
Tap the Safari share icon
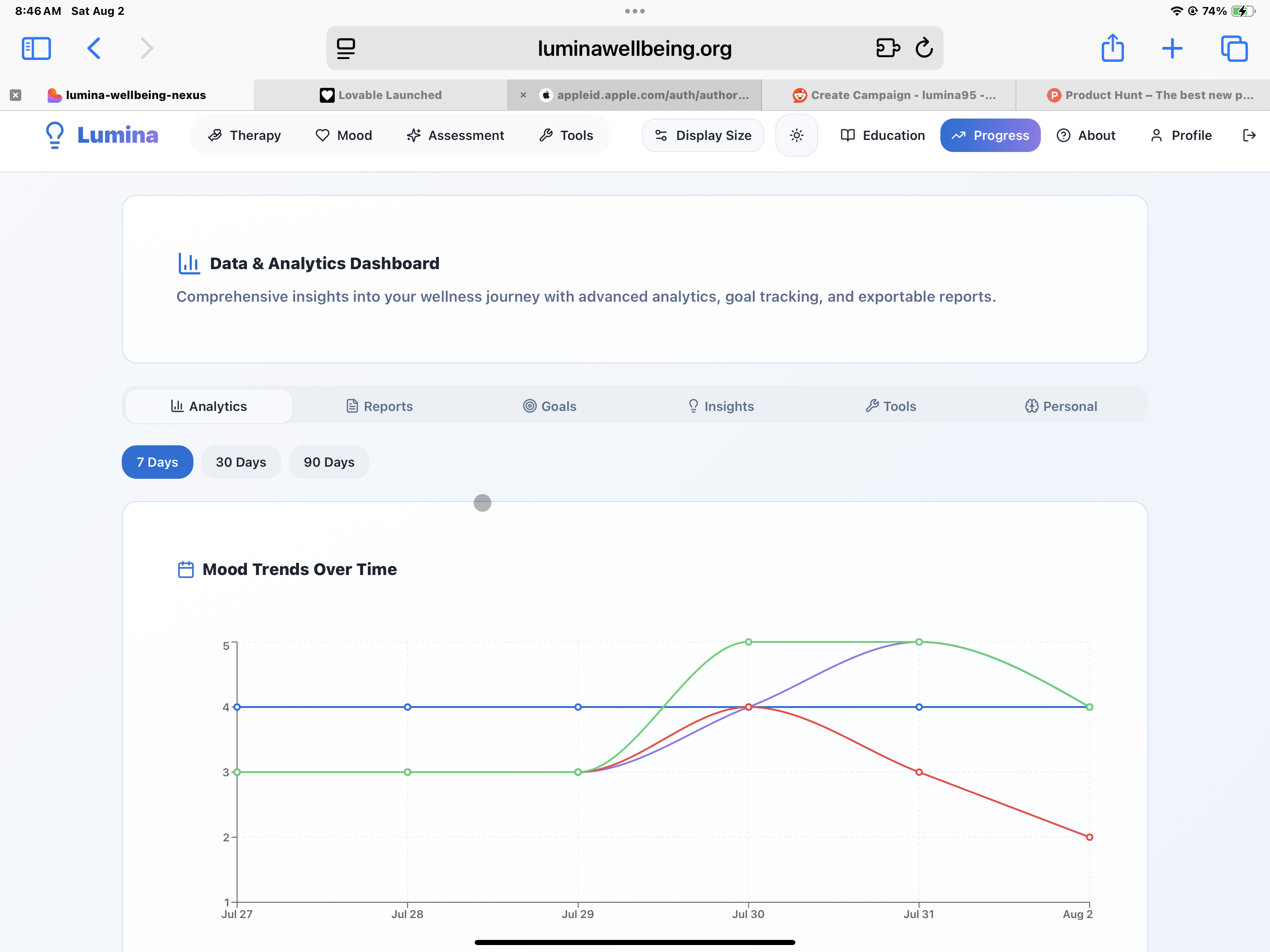1112,48
